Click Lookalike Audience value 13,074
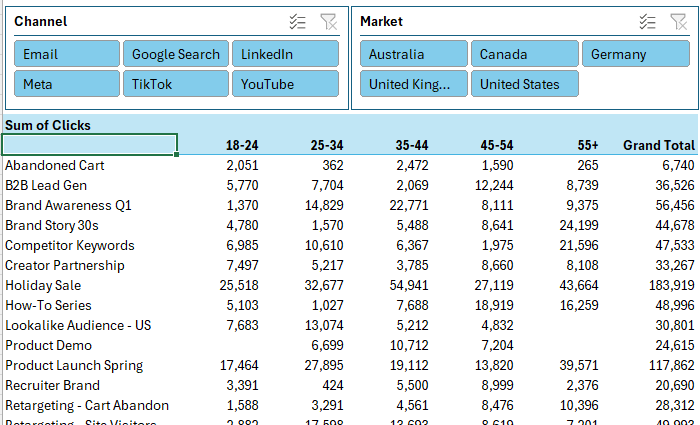 [x=324, y=325]
